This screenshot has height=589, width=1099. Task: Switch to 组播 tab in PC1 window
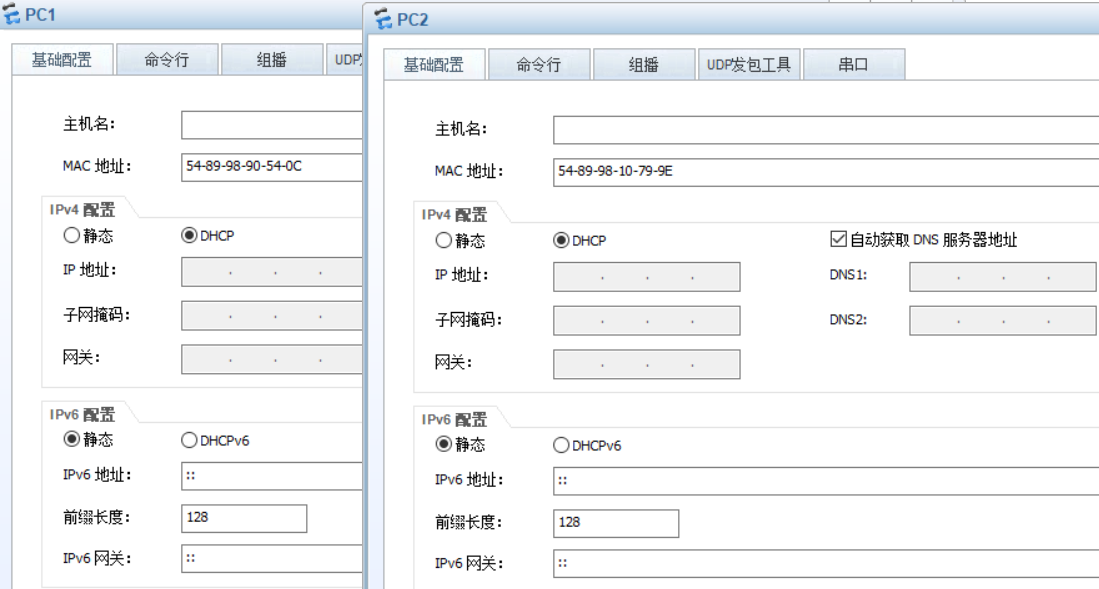271,60
